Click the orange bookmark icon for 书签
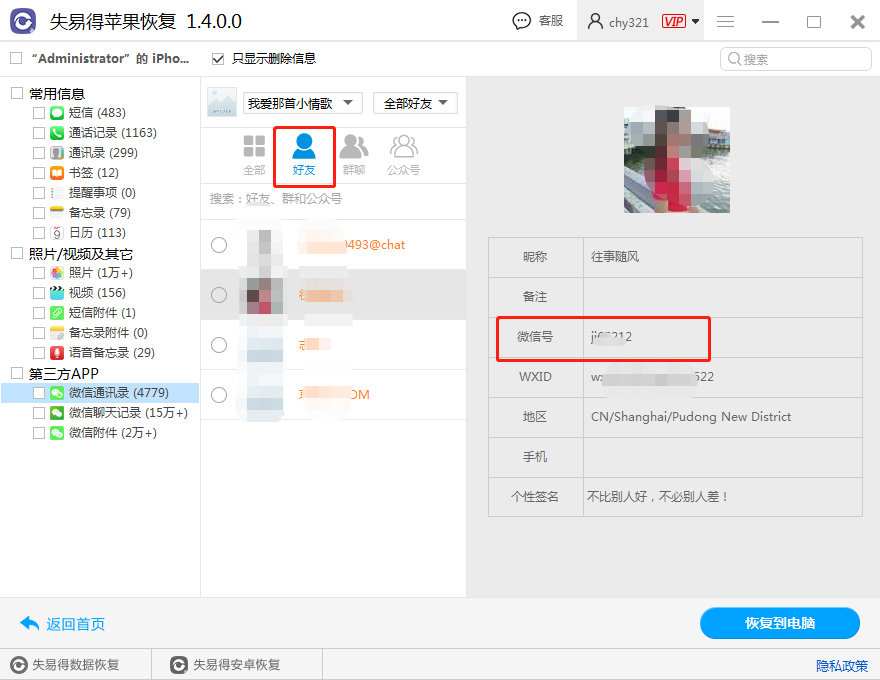Viewport: 880px width, 680px height. click(57, 173)
